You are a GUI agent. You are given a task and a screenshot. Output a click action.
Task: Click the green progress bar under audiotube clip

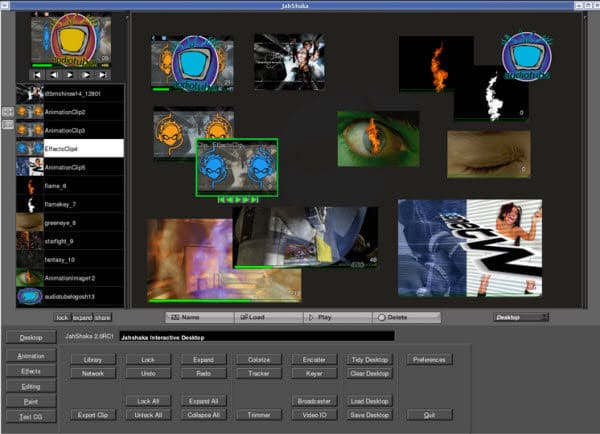161,90
